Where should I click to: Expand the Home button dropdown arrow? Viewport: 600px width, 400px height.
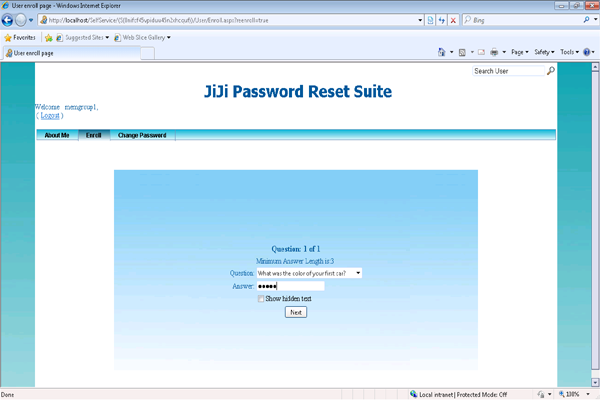[452, 52]
